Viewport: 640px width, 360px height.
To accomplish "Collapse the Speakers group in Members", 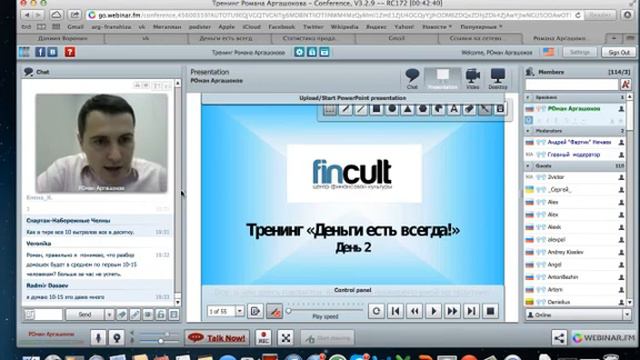I will click(528, 98).
